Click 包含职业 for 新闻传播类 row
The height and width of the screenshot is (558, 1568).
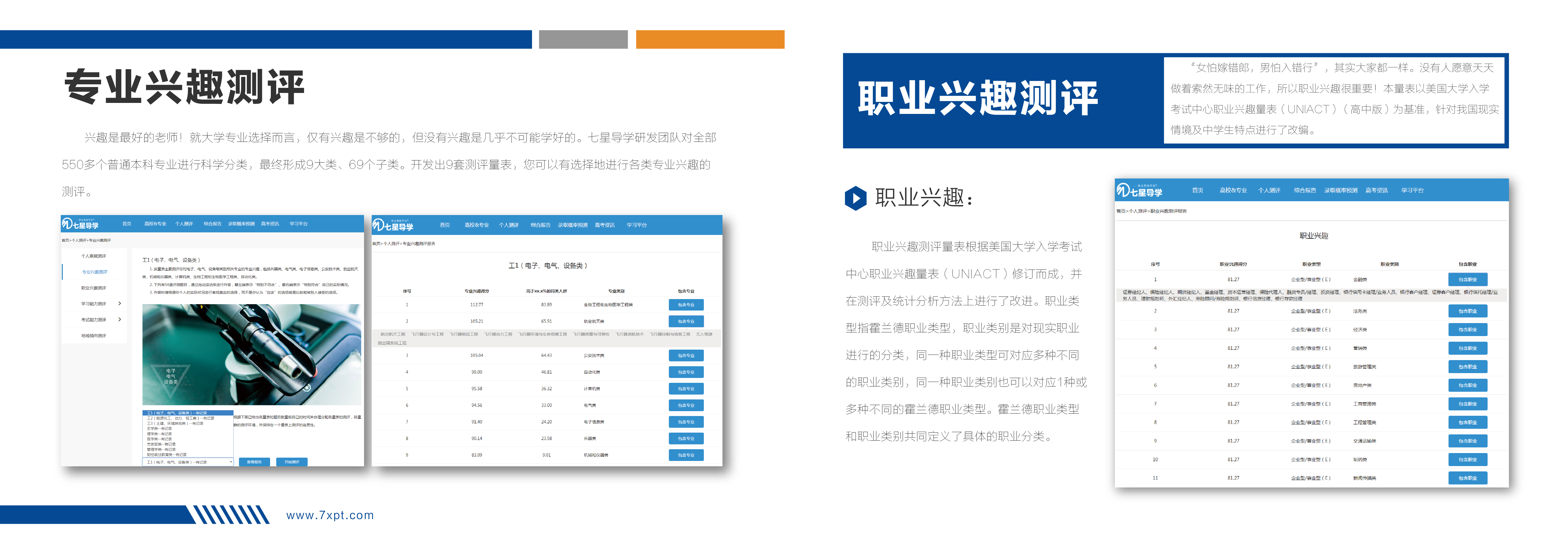(1468, 478)
